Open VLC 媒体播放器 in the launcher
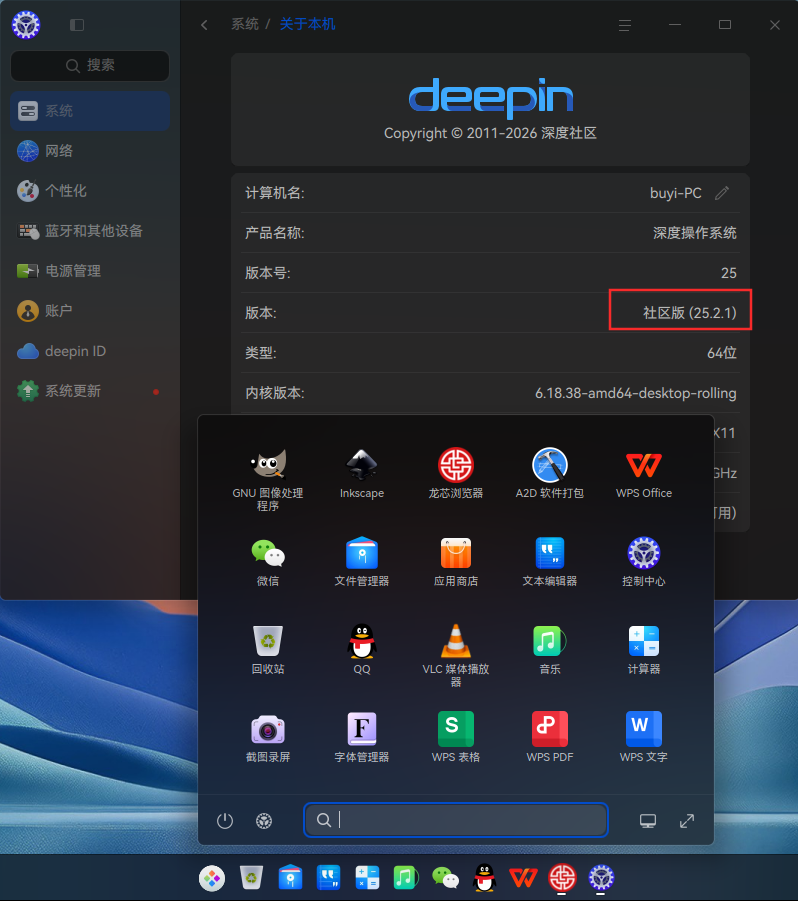Screen dimensions: 798x901 click(x=456, y=655)
